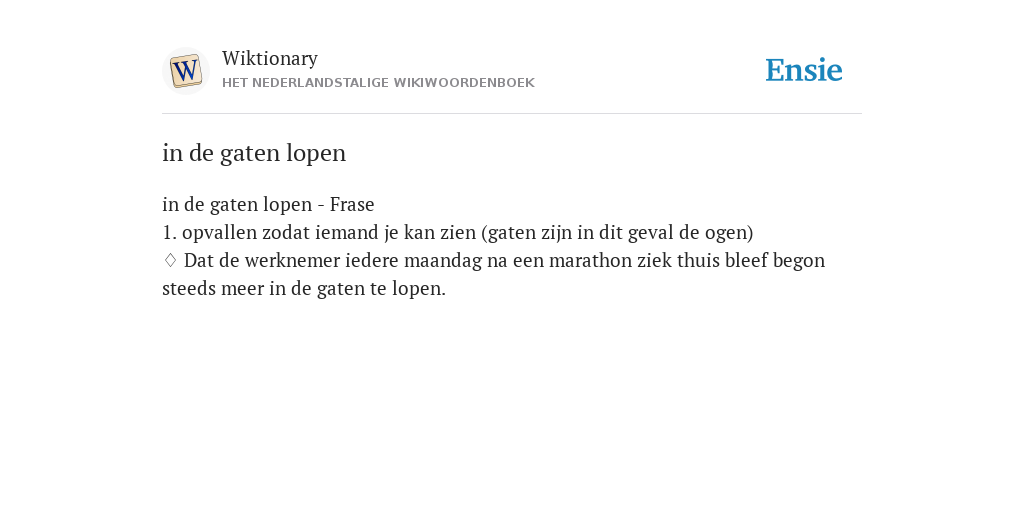Click the word 'WIKIWOORDENBOEK' in the subtitle
Viewport: 1024px width, 512px height.
point(464,83)
